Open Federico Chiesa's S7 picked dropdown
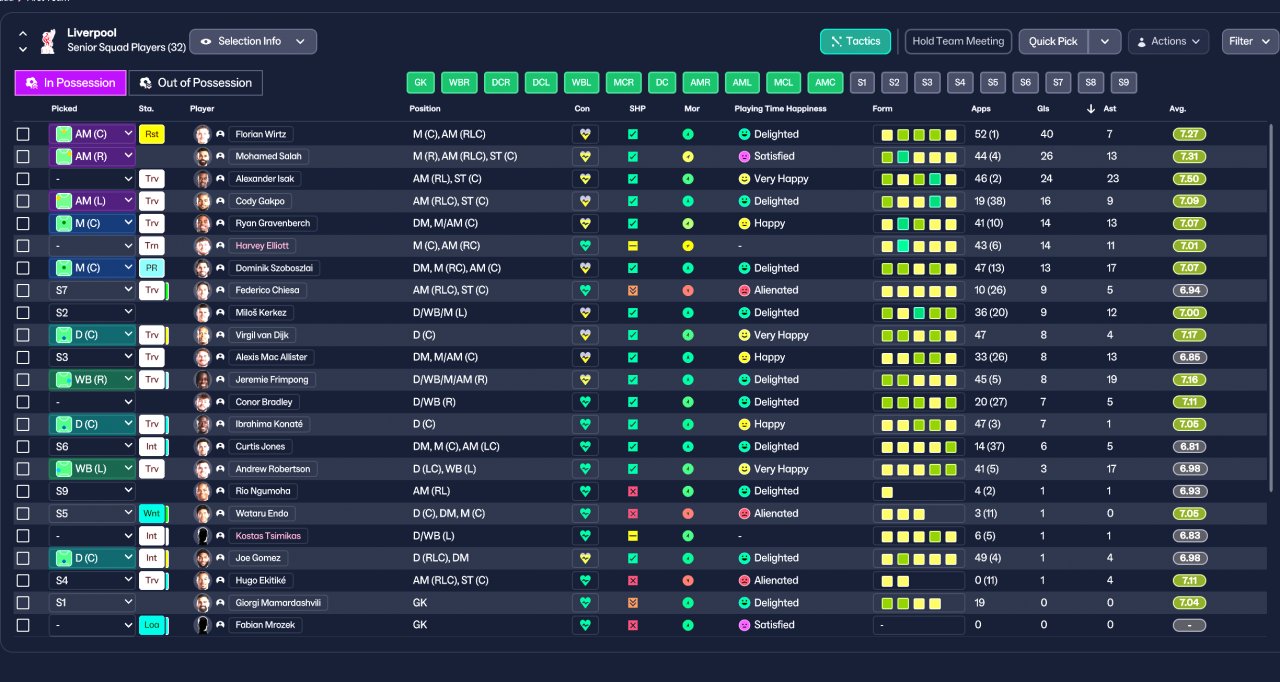This screenshot has width=1280, height=682. pyautogui.click(x=92, y=290)
